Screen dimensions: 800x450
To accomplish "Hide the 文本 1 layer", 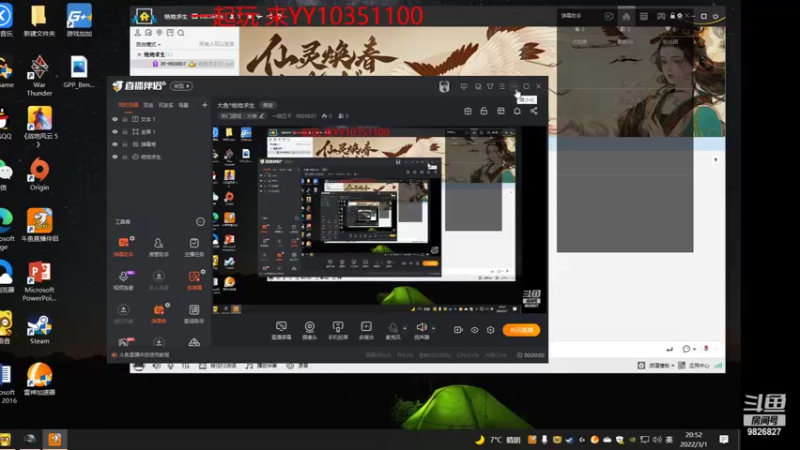I will tap(115, 119).
